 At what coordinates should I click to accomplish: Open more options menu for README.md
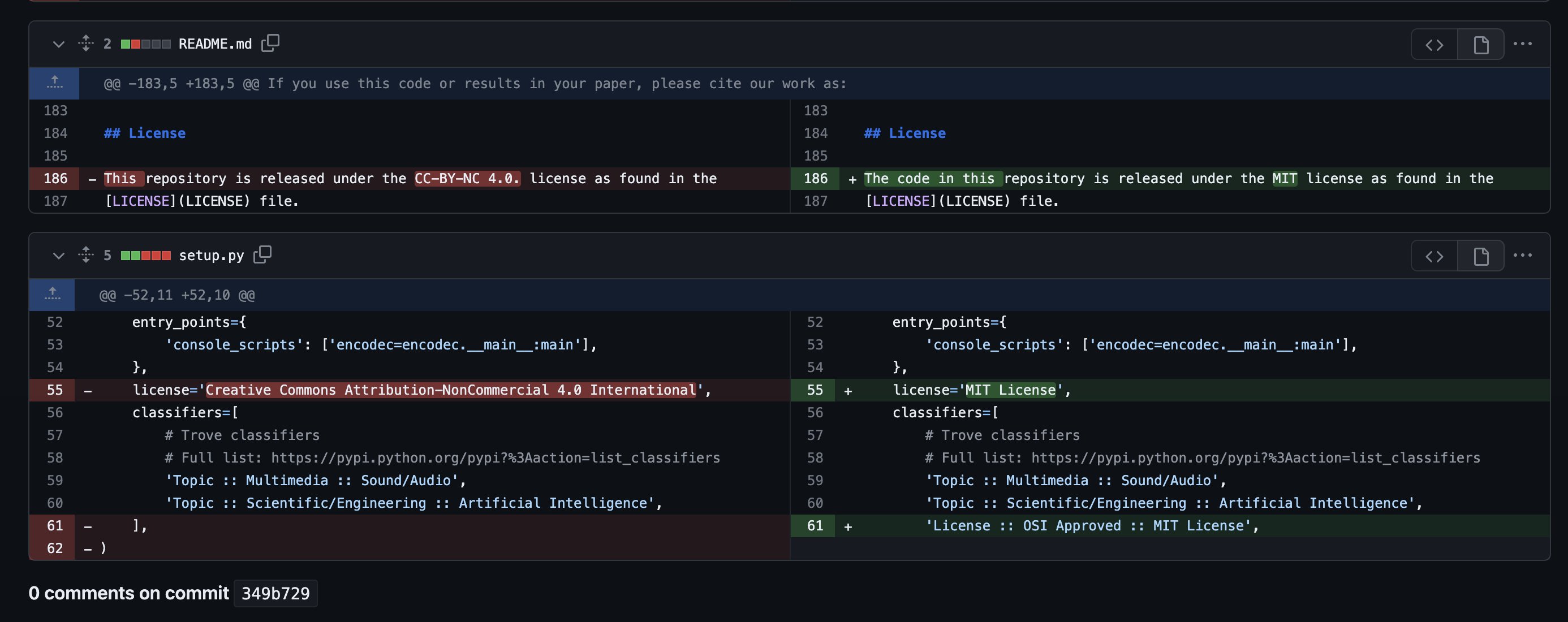click(1522, 44)
